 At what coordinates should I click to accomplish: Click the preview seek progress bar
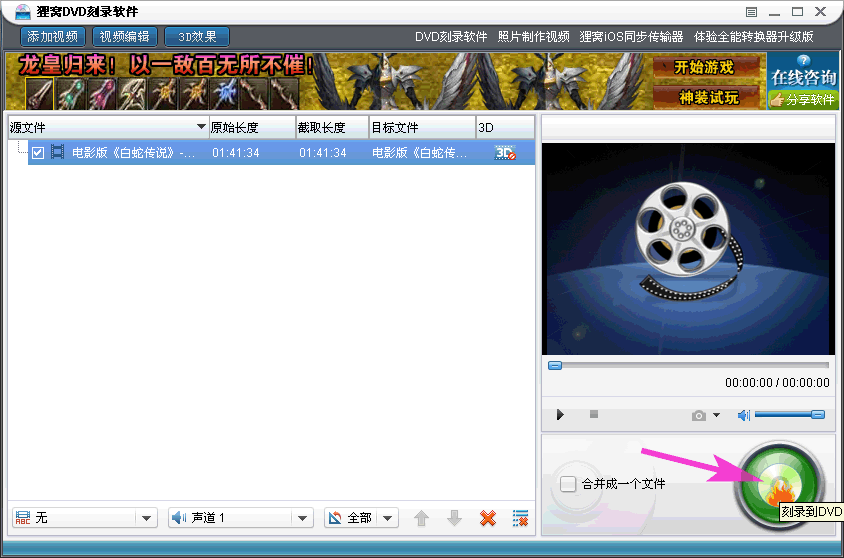pos(688,365)
